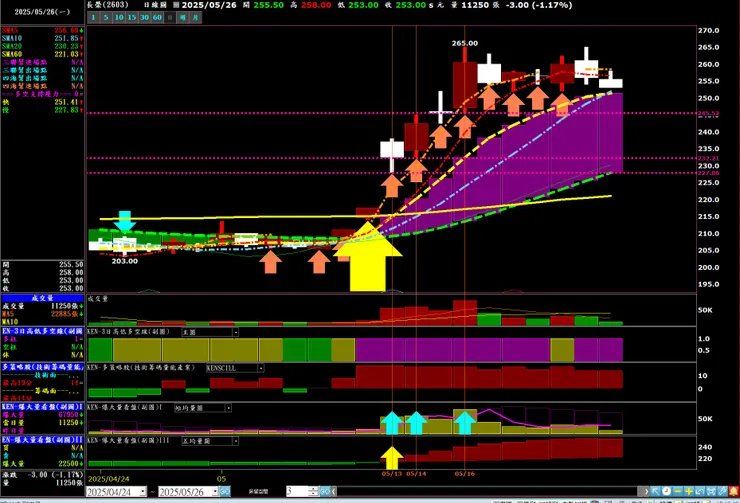This screenshot has height=503, width=740.
Task: Adjust the stepper beside the value 3
Action: (x=313, y=491)
